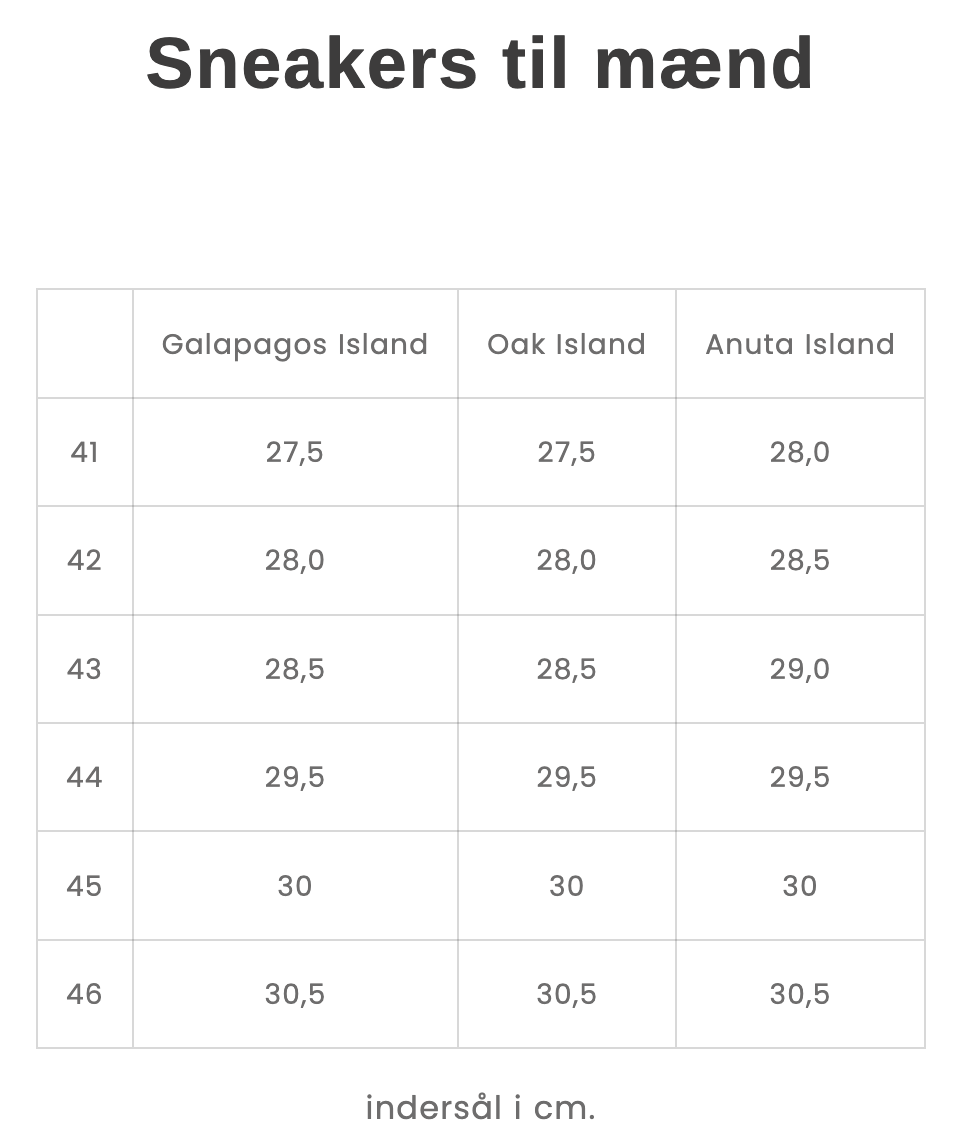Click the "indersål i cm." footnote text
This screenshot has width=962, height=1144.
pyautogui.click(x=480, y=1108)
